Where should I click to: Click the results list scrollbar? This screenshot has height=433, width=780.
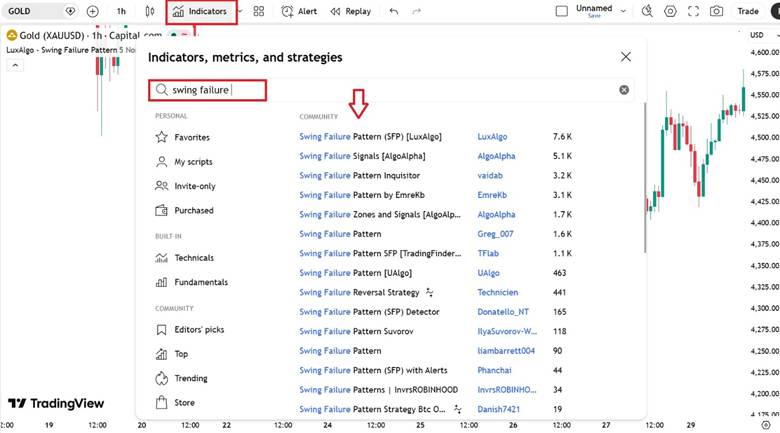pos(645,178)
